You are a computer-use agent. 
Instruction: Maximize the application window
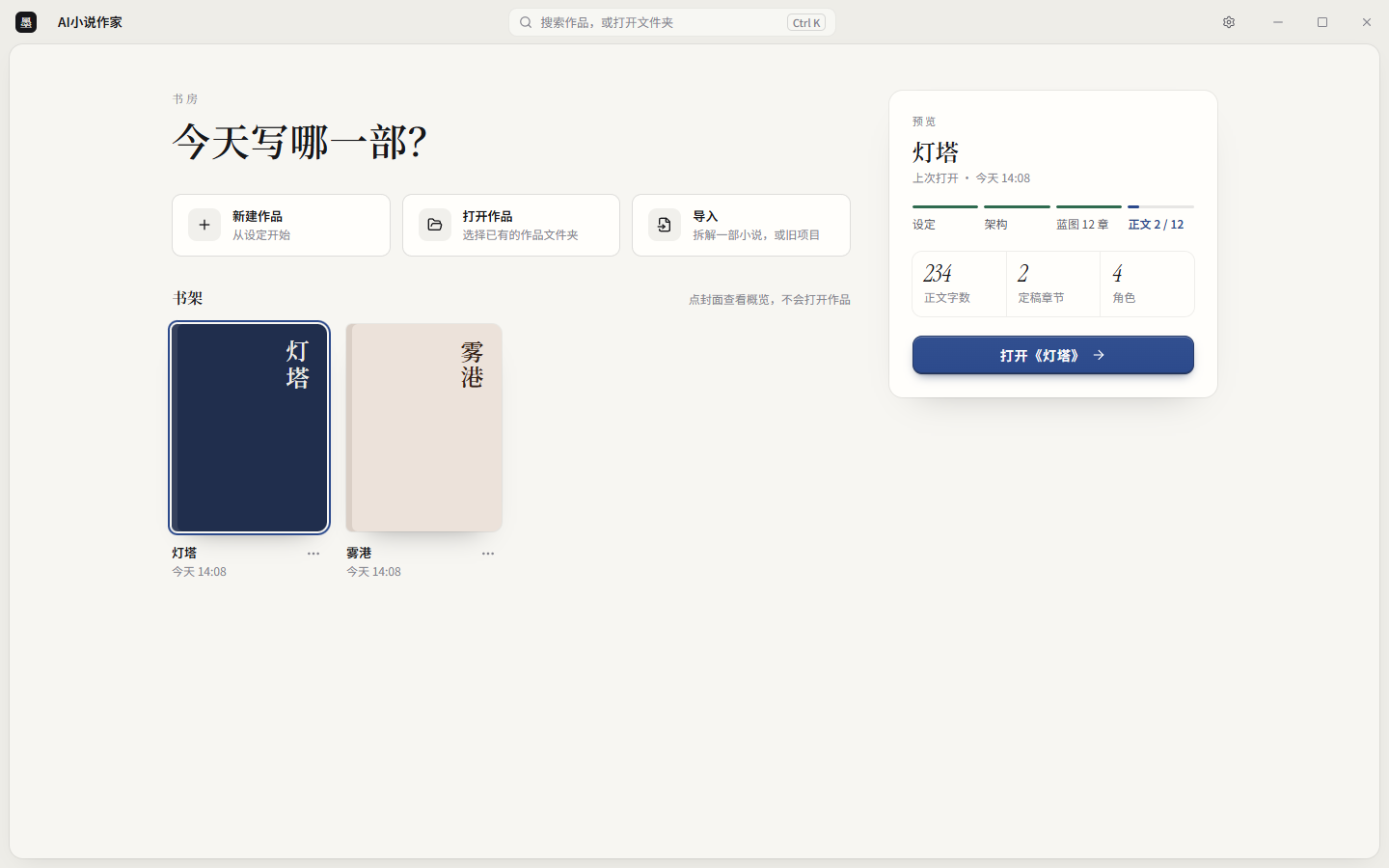pyautogui.click(x=1322, y=22)
